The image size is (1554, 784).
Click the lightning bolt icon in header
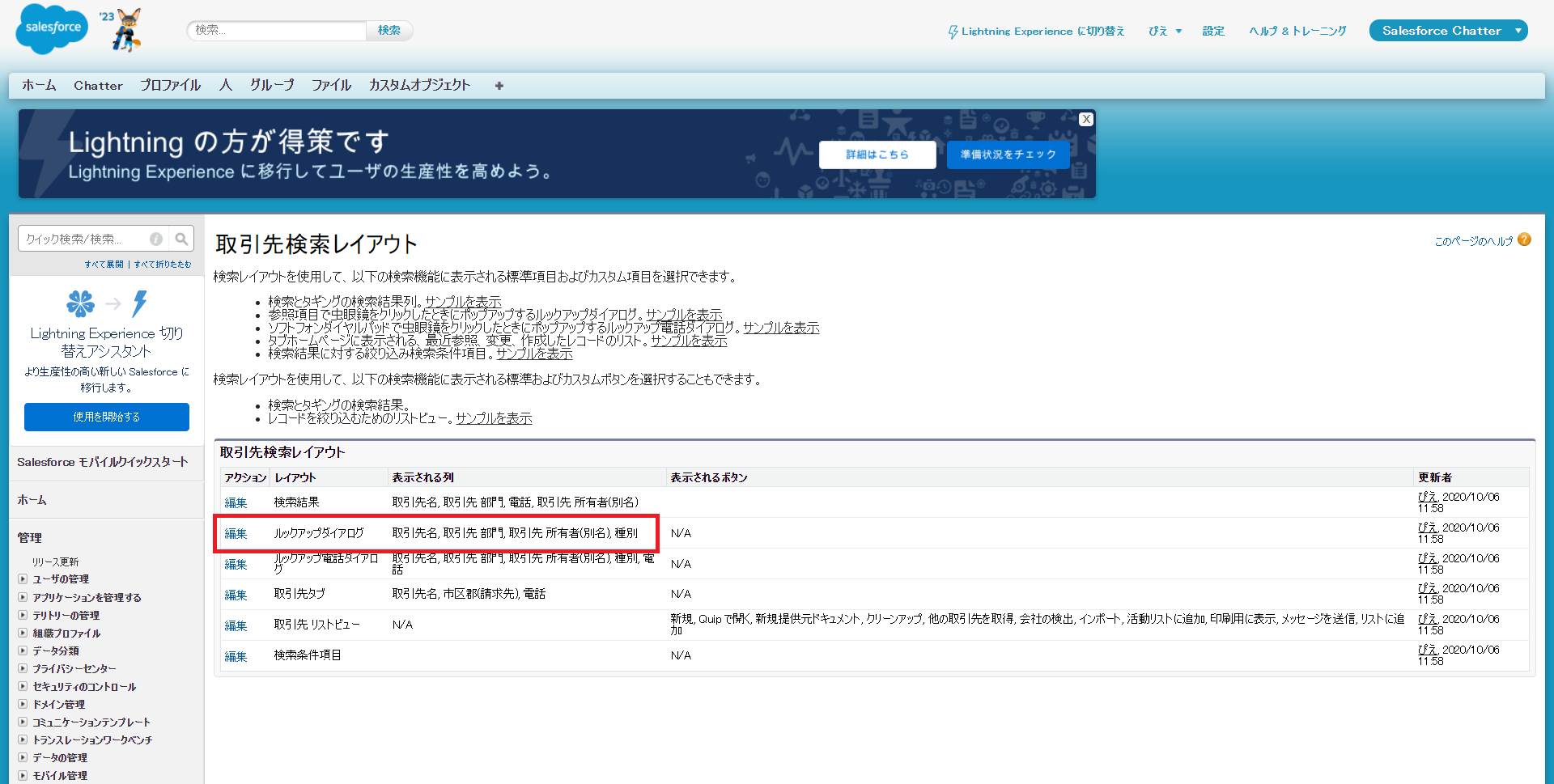coord(953,32)
